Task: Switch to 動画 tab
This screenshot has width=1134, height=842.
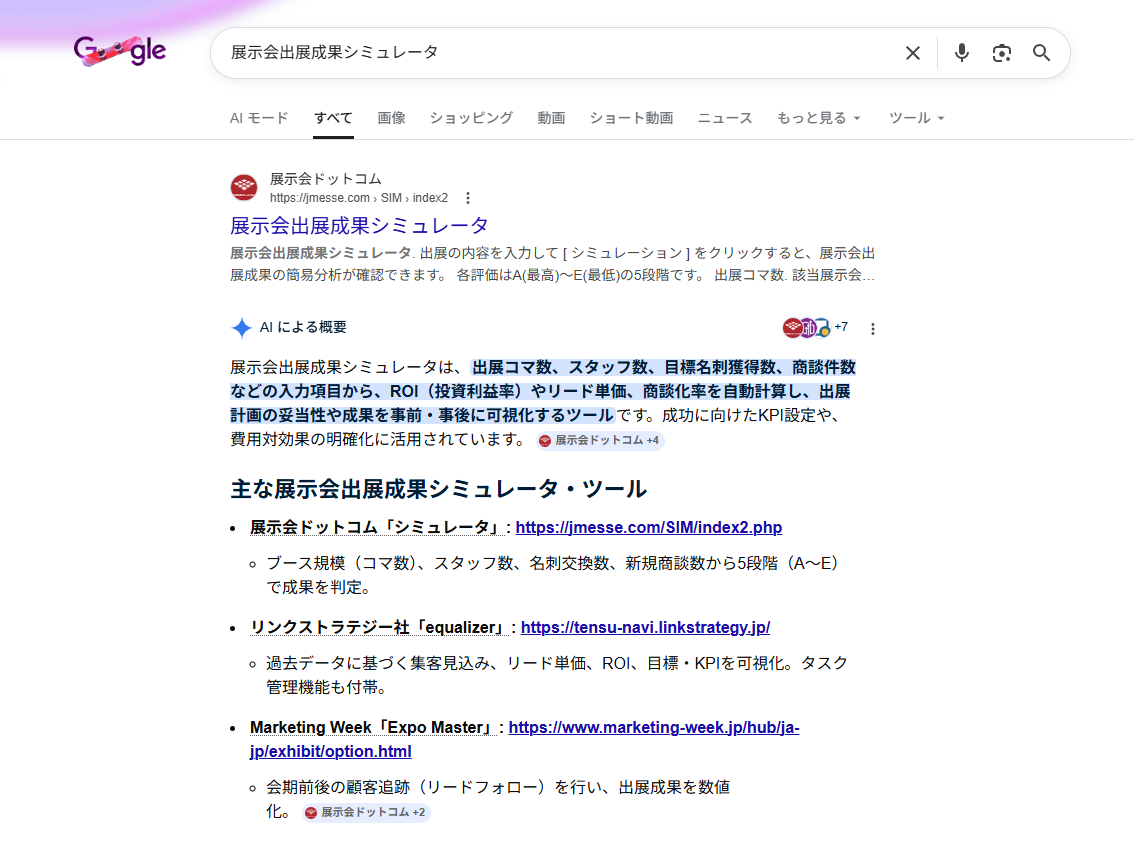Action: tap(551, 118)
